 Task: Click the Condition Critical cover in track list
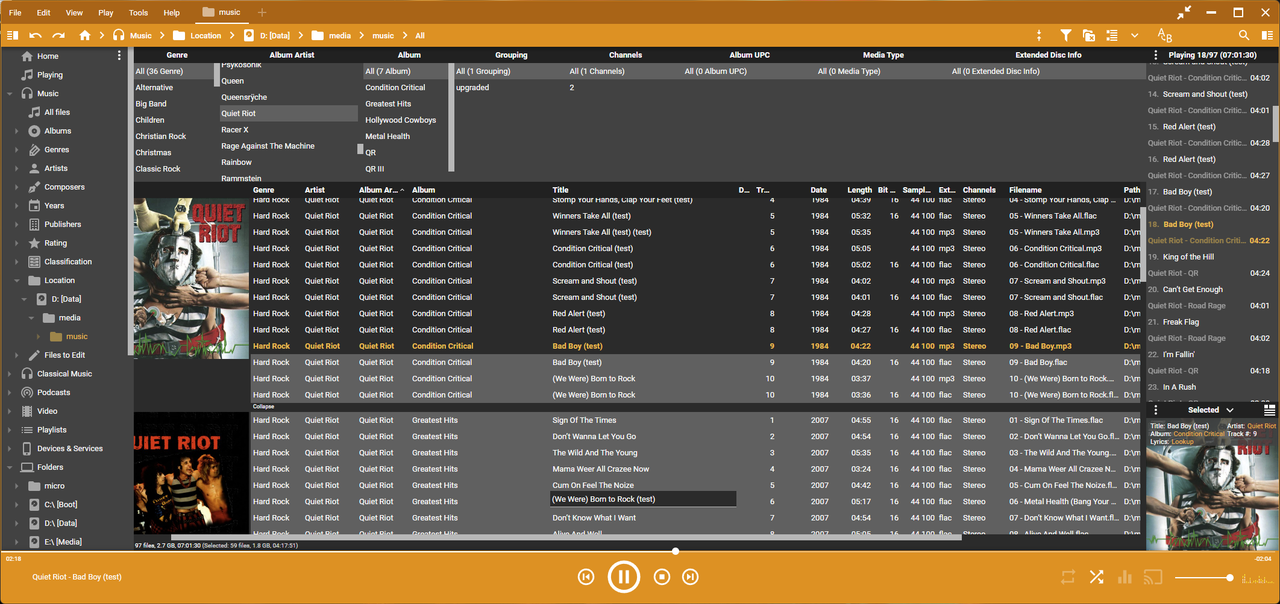point(191,278)
